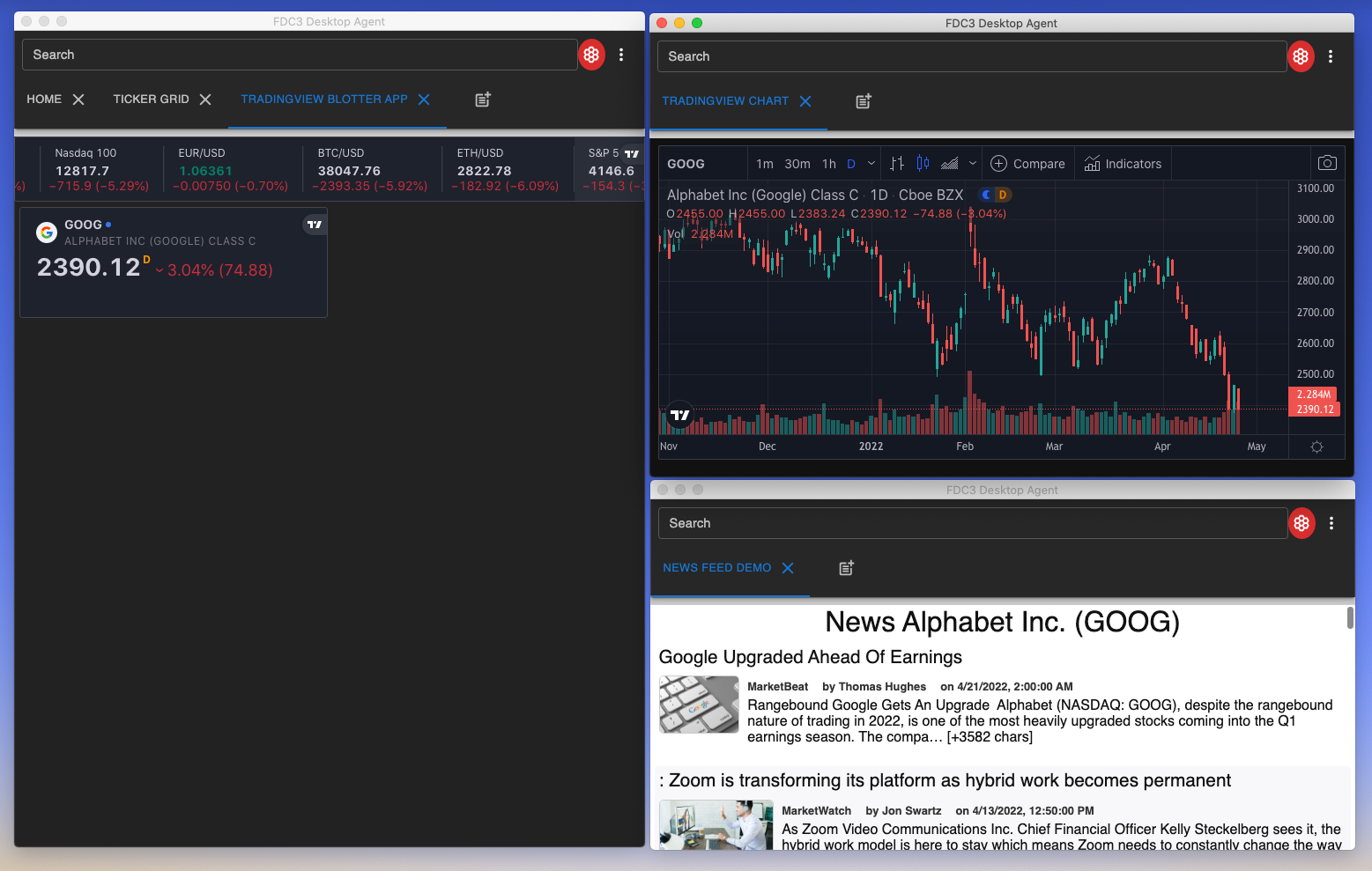Set chart interval to 1h
Viewport: 1372px width, 871px height.
tap(829, 164)
